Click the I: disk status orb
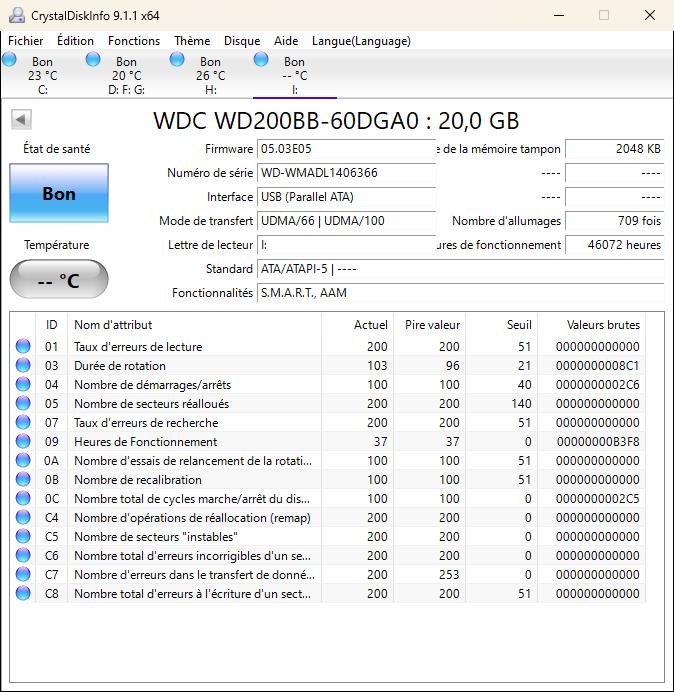The width and height of the screenshot is (674, 692). point(262,60)
